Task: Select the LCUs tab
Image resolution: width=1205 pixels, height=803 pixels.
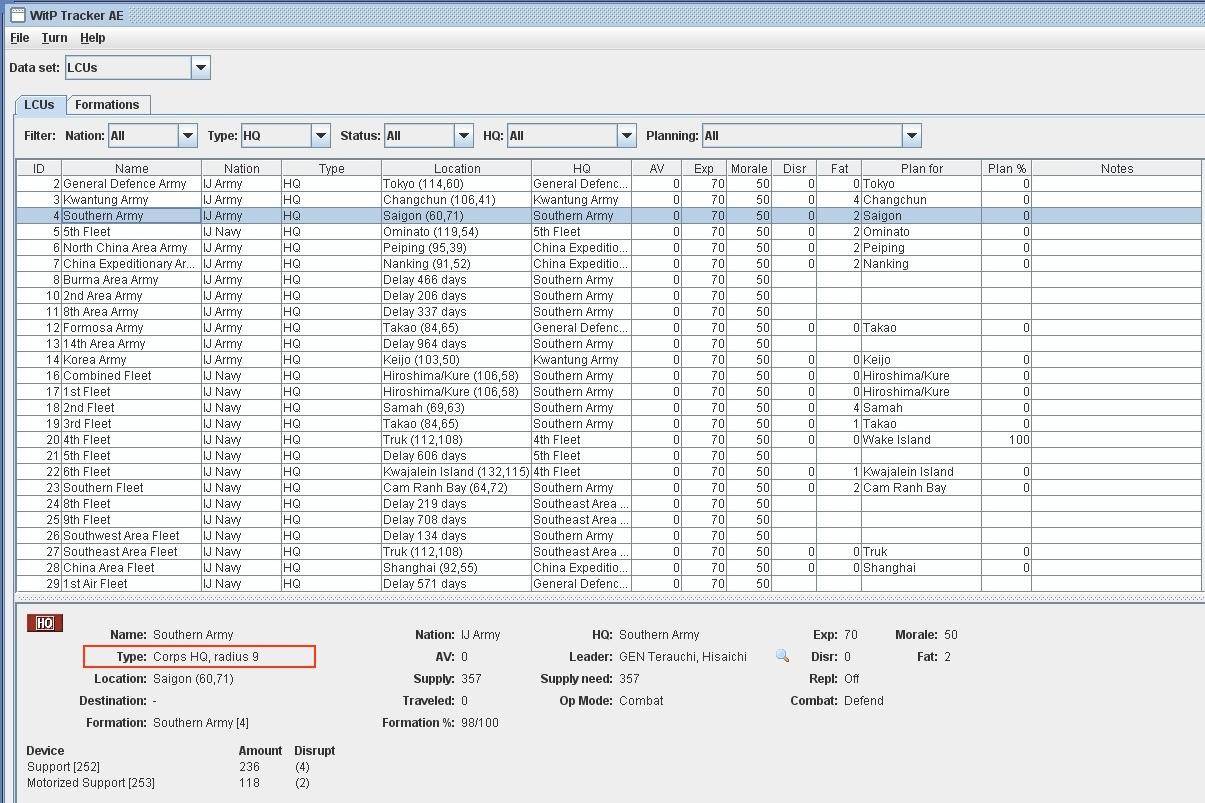Action: (x=39, y=105)
